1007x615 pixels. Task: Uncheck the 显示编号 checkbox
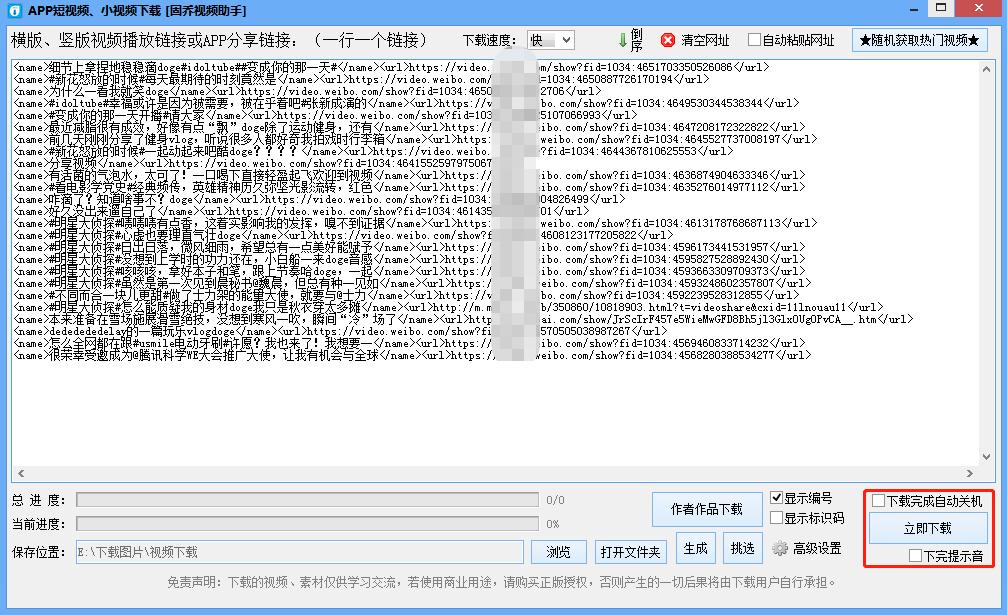click(x=776, y=498)
